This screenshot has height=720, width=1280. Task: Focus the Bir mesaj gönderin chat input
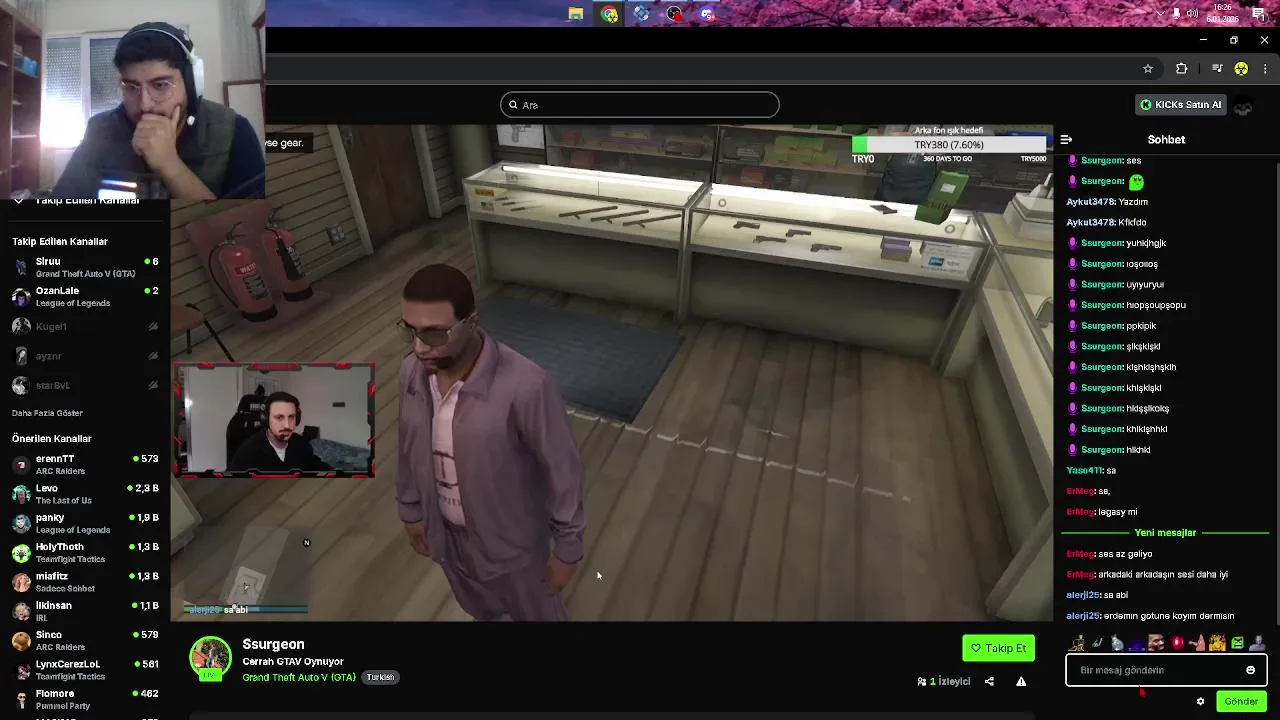click(x=1166, y=670)
